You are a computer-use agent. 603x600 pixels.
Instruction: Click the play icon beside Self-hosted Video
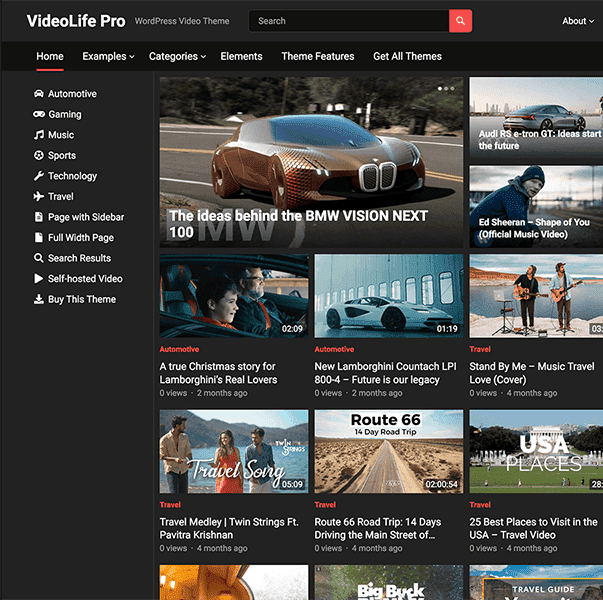(x=39, y=279)
